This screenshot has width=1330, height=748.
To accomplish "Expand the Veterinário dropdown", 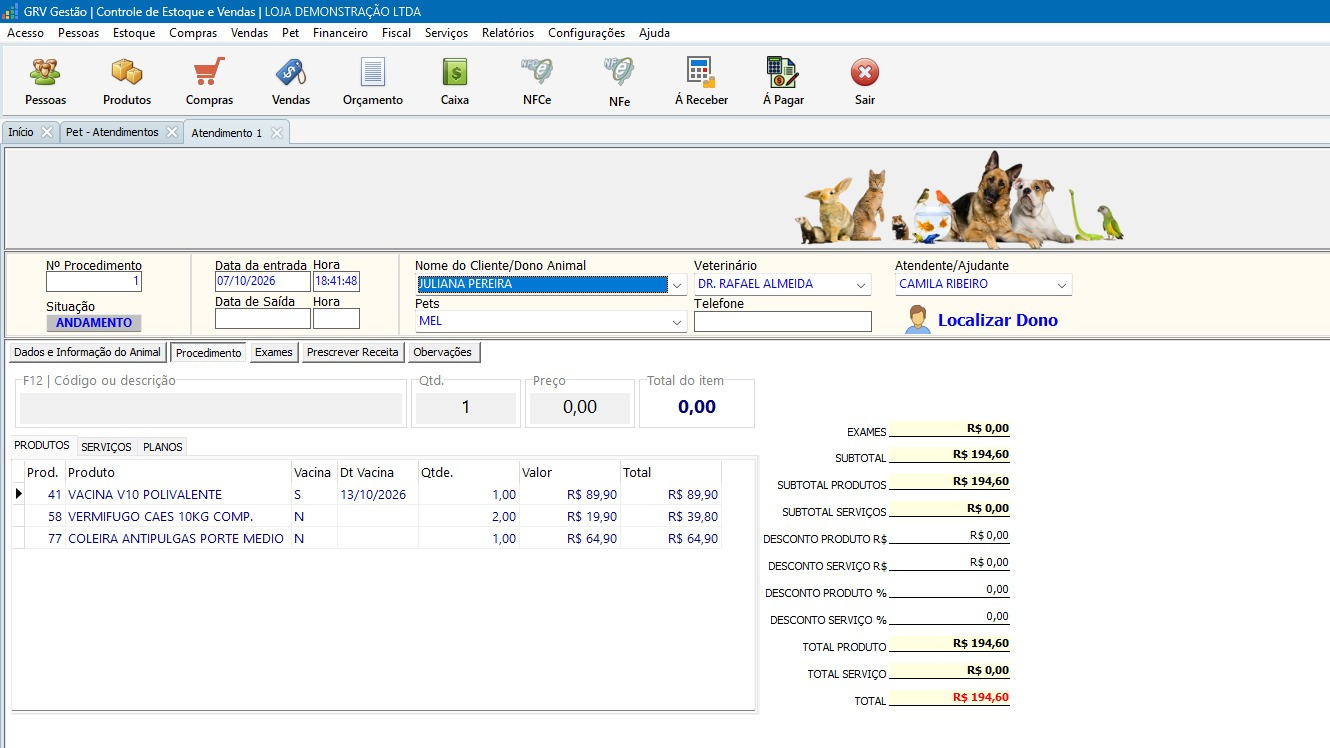I will [x=861, y=285].
